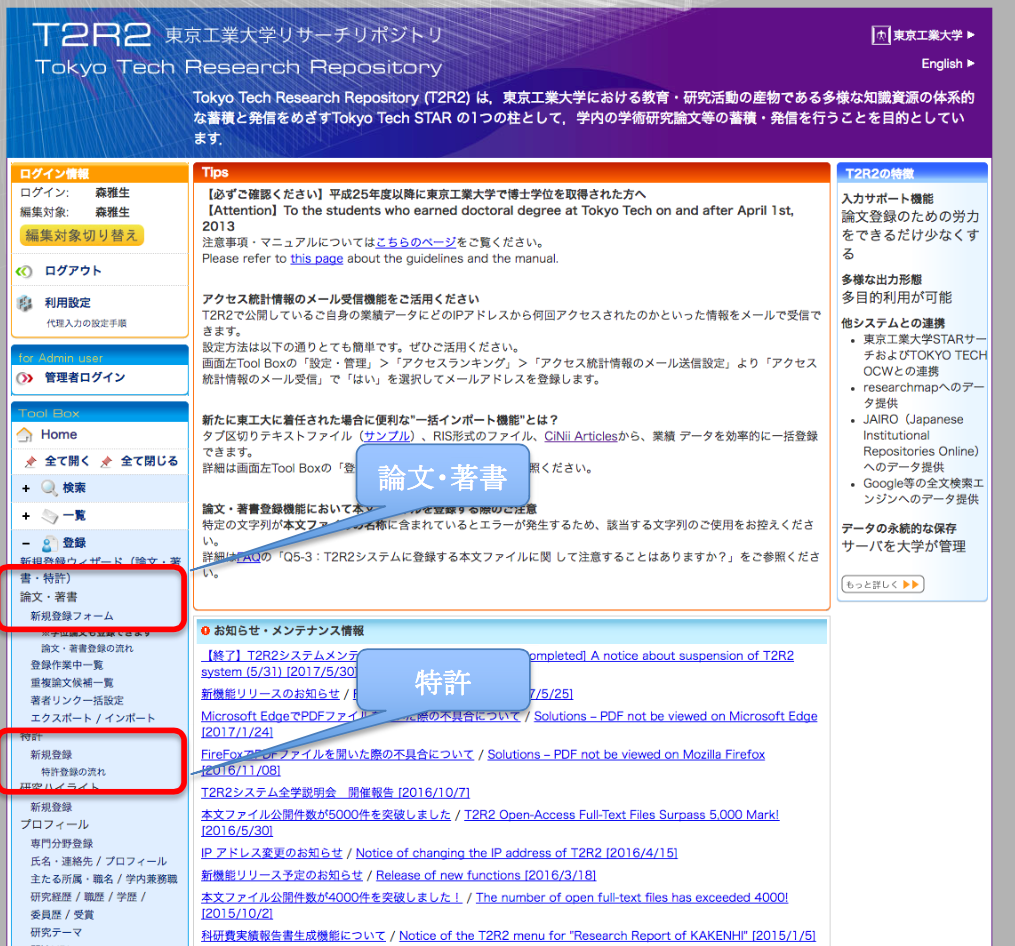Open the Surpass 5,000 Mark English link
This screenshot has width=1015, height=946.
621,815
